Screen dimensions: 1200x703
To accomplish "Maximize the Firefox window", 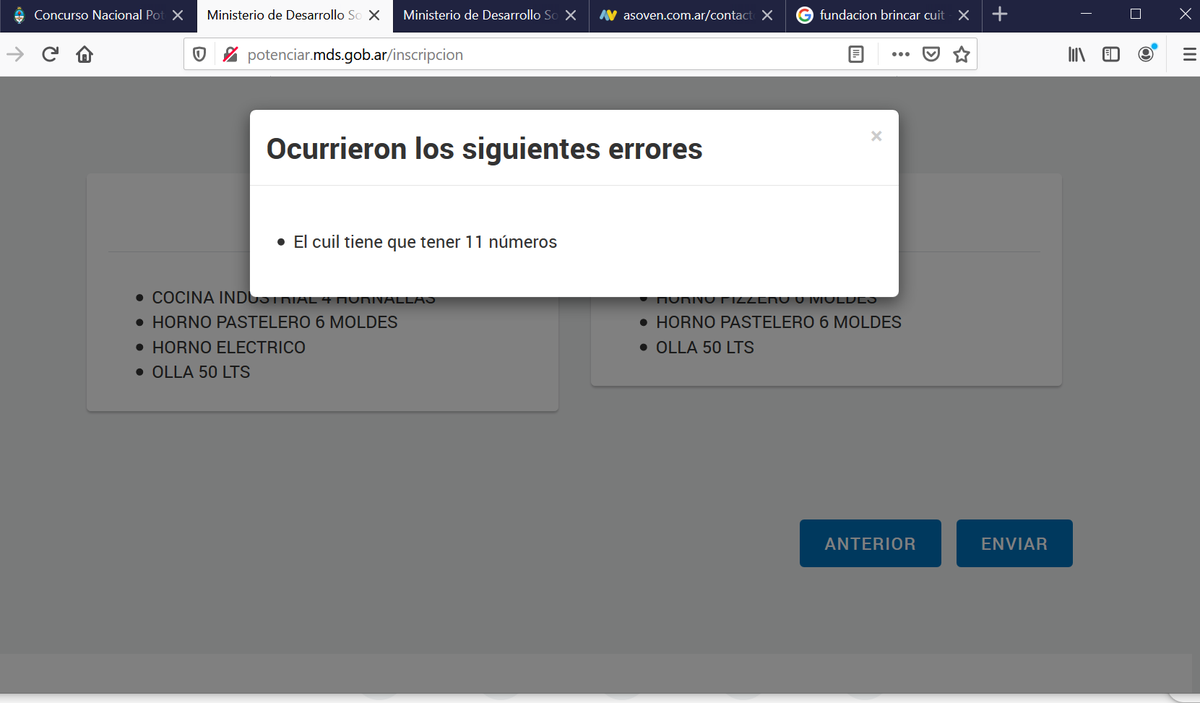I will pyautogui.click(x=1135, y=15).
